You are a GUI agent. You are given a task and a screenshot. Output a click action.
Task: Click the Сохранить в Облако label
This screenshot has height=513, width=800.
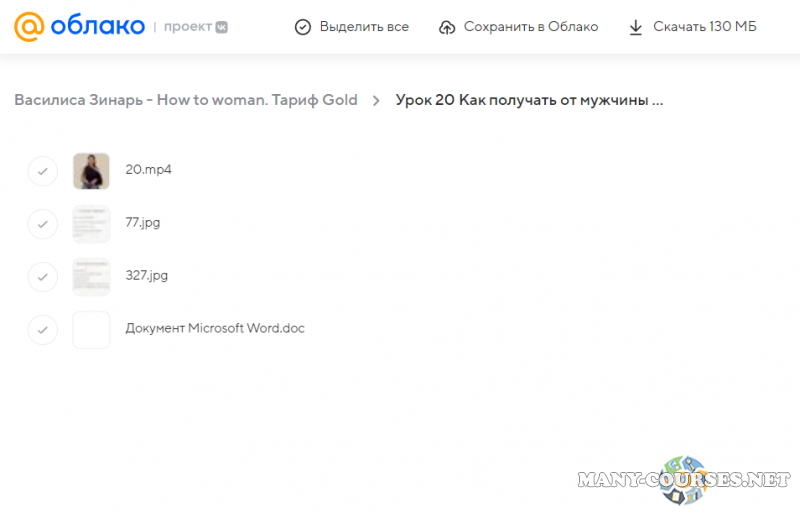531,27
